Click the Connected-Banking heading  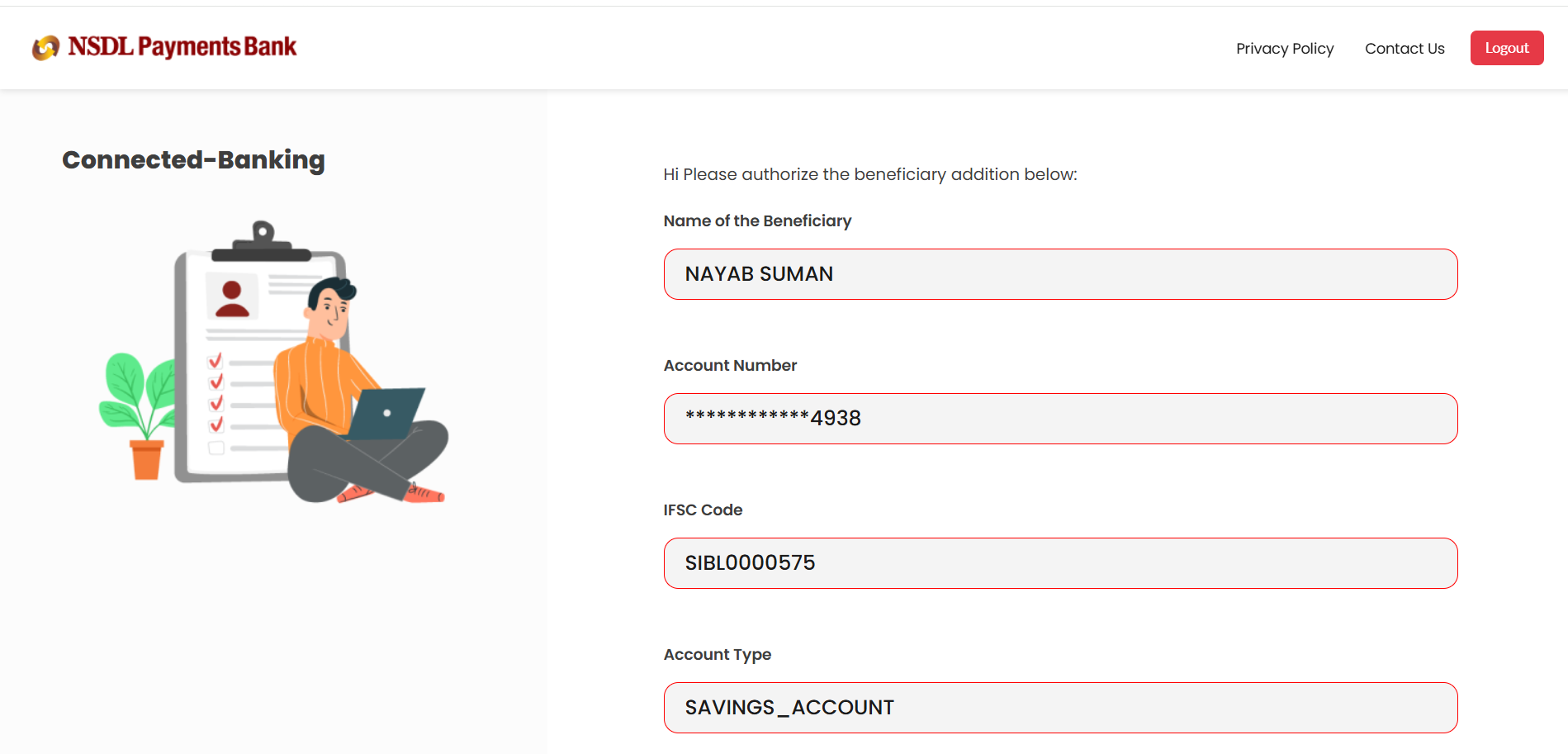(x=193, y=159)
